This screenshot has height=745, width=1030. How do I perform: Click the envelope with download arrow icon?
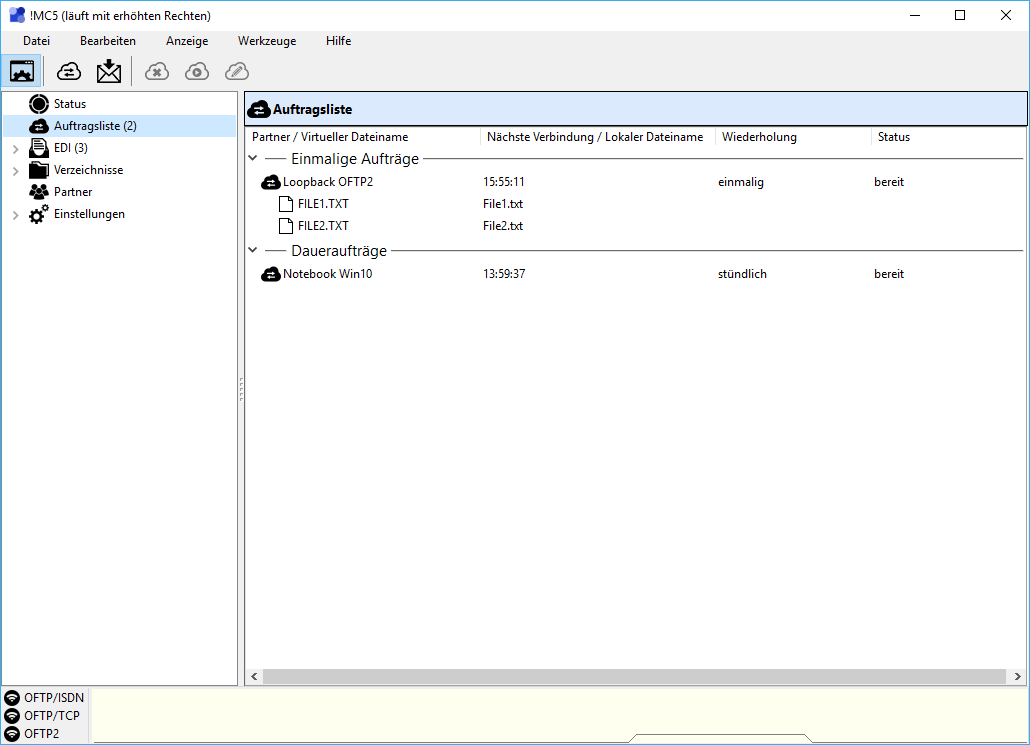(x=109, y=71)
